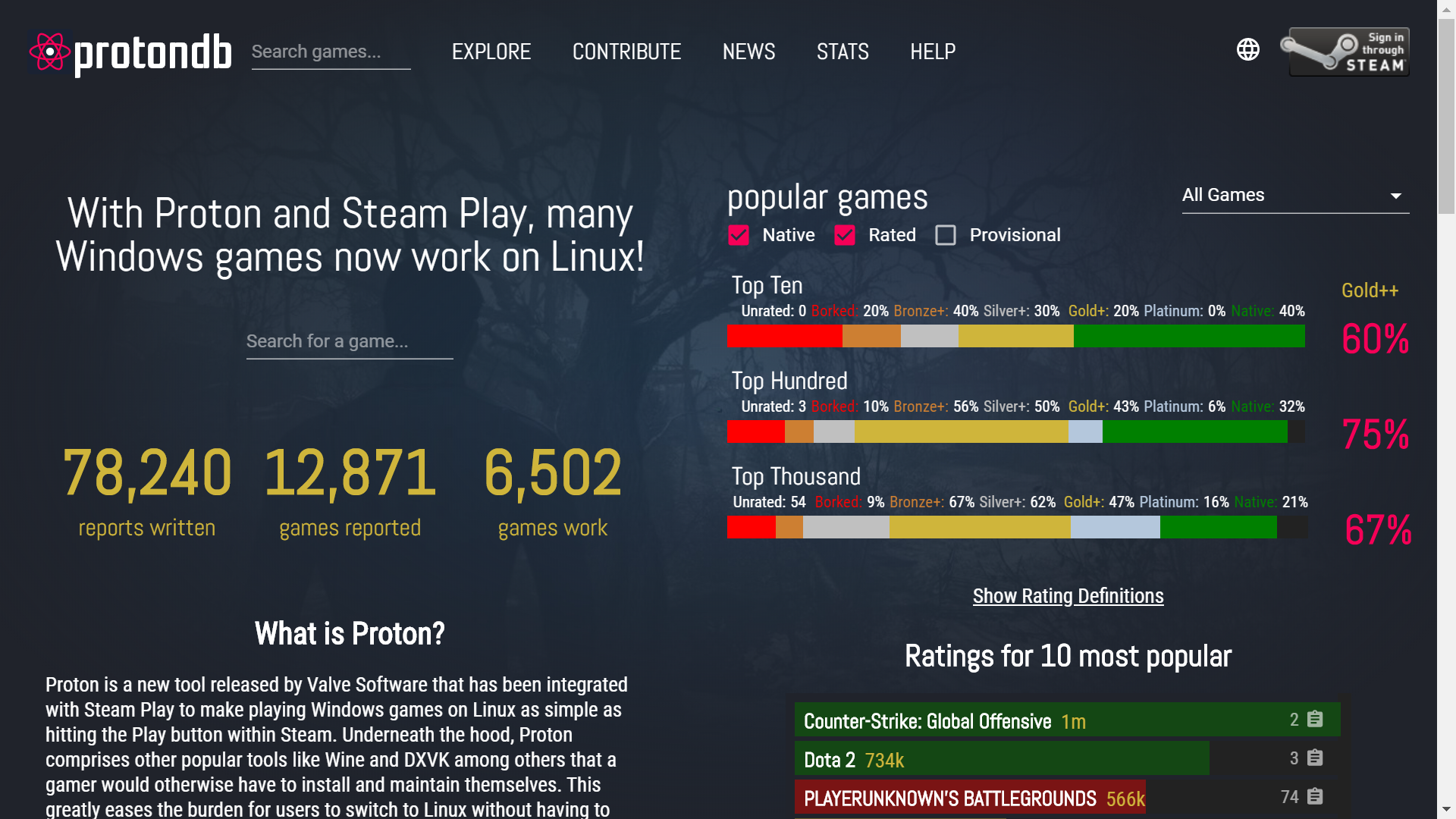
Task: Focus the header Search games field
Action: 331,52
